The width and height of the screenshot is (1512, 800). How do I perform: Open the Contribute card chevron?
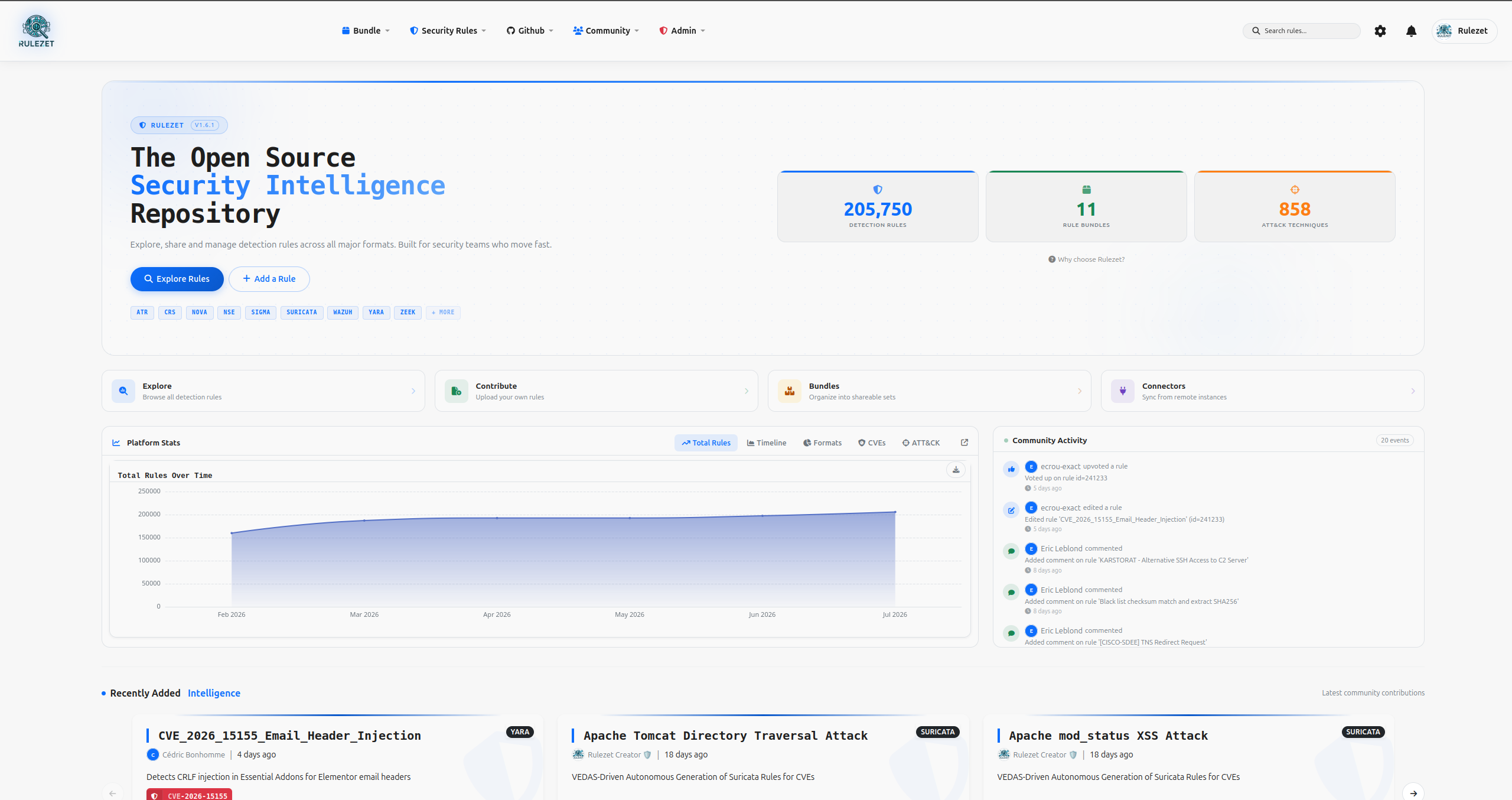(x=747, y=391)
